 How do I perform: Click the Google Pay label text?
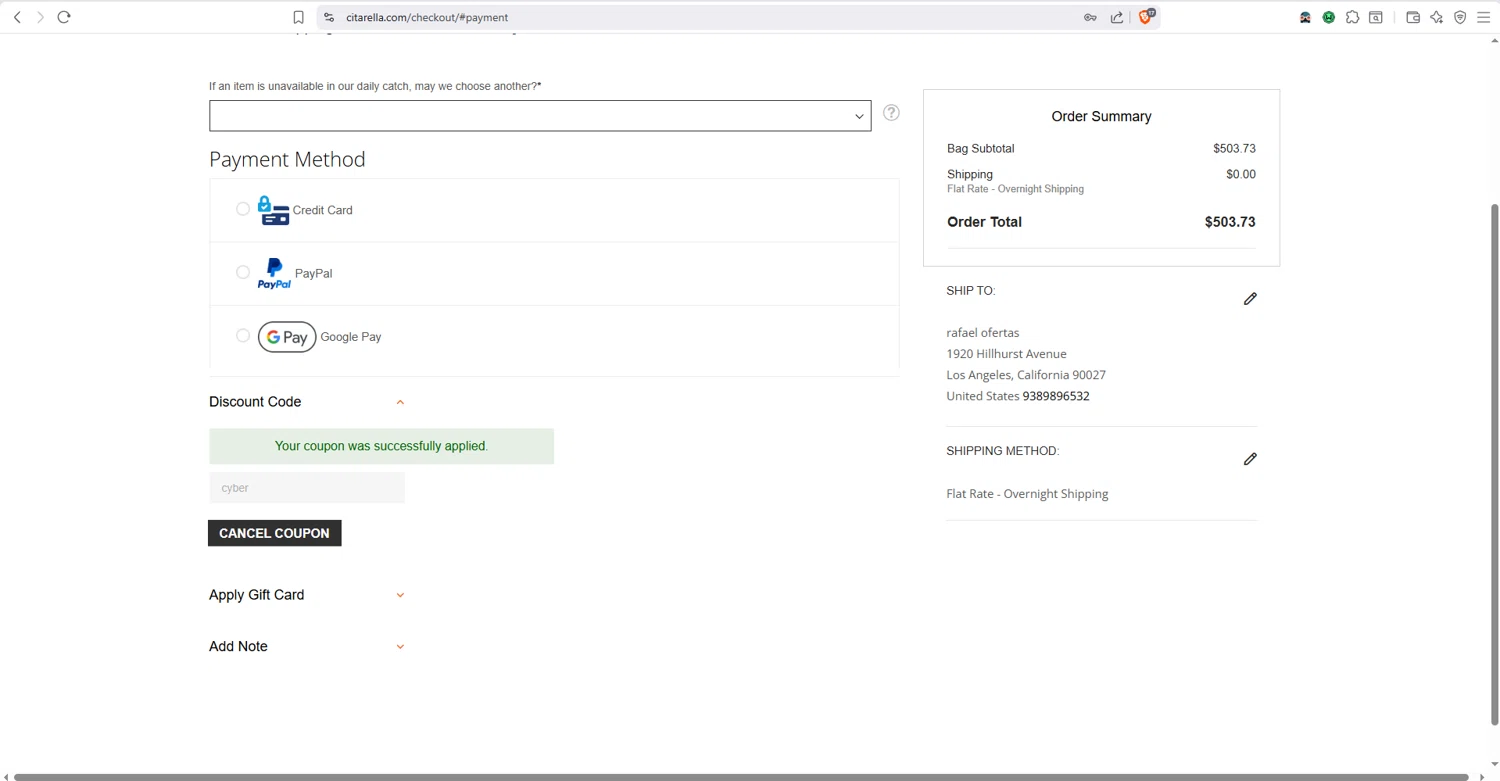pyautogui.click(x=351, y=337)
